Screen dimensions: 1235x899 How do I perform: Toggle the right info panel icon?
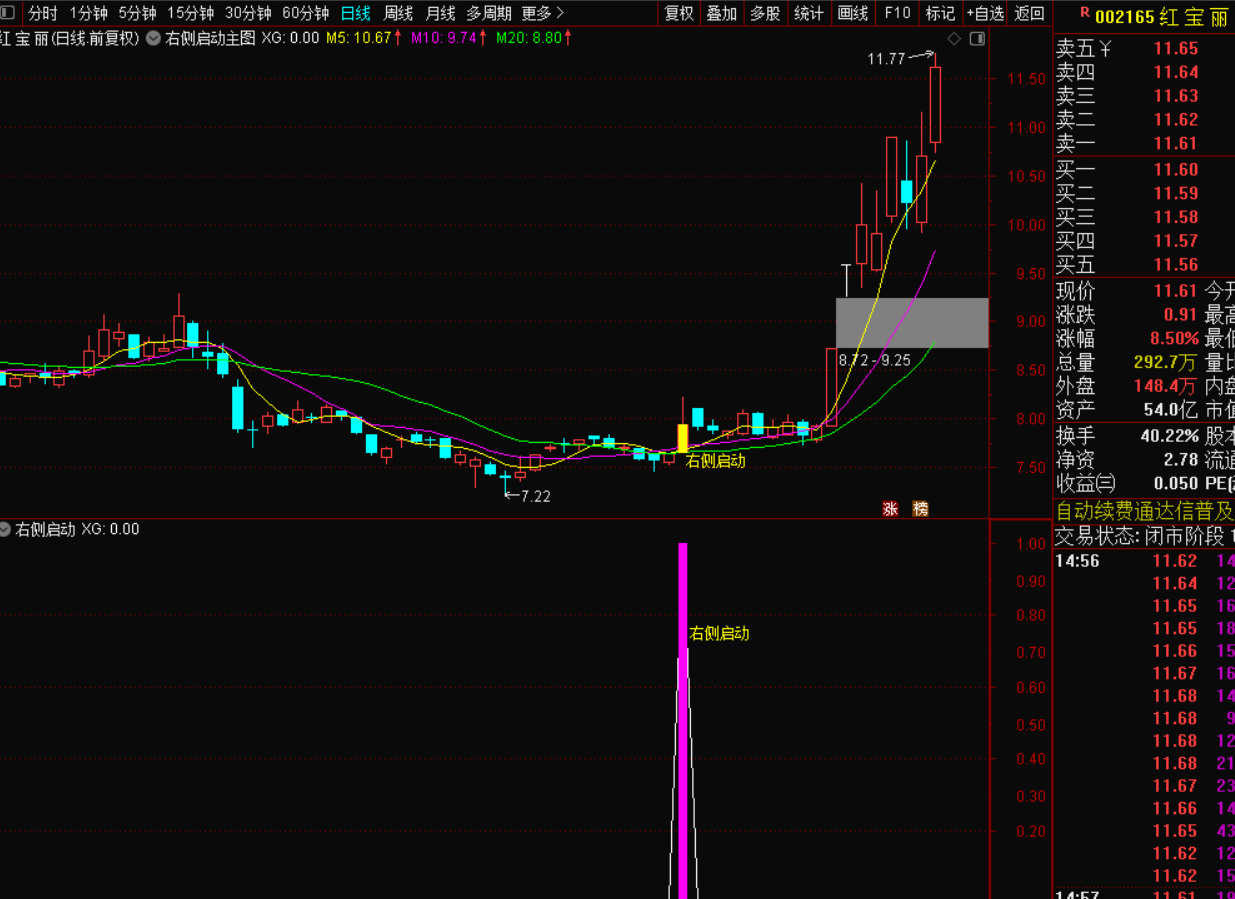pos(977,39)
